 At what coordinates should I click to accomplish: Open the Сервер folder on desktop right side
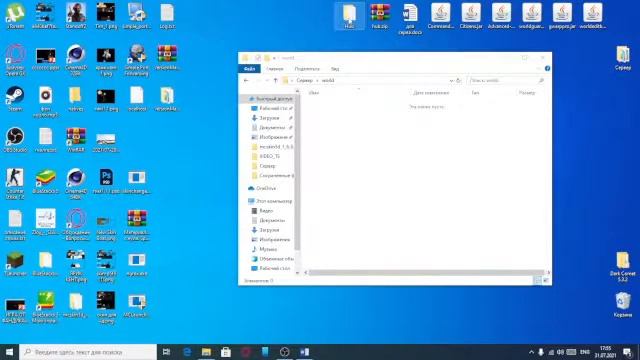click(623, 58)
